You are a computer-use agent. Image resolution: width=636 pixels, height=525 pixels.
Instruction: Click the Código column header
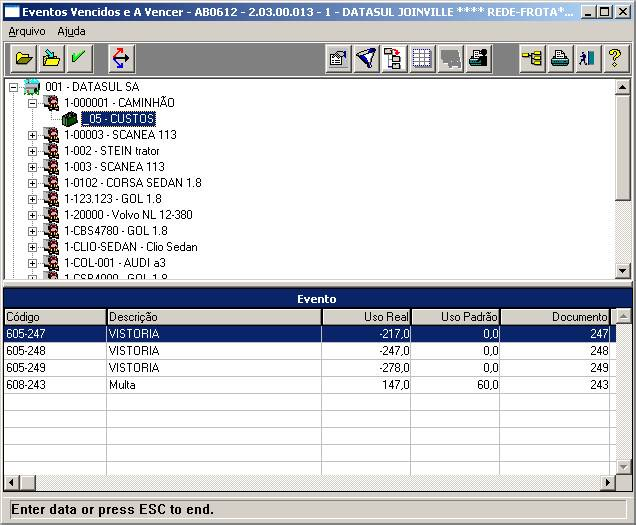55,317
